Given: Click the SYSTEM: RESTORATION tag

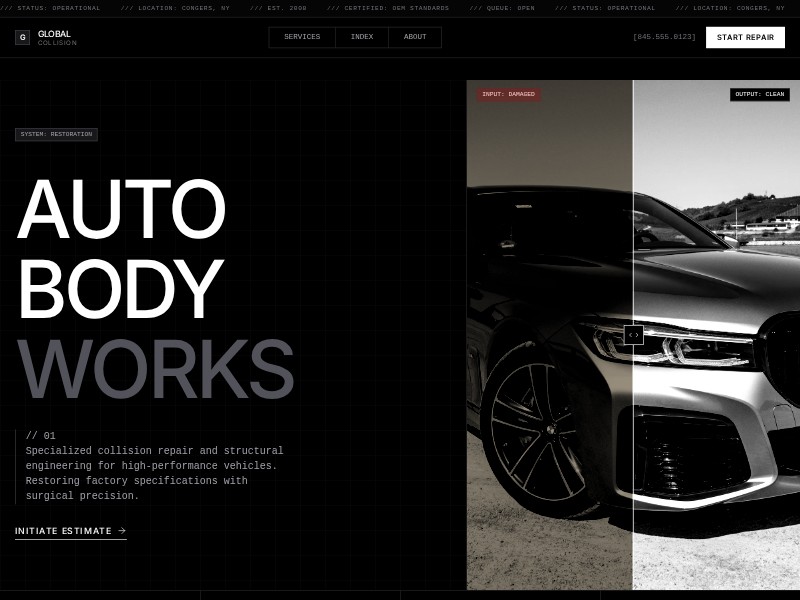Looking at the screenshot, I should point(55,134).
